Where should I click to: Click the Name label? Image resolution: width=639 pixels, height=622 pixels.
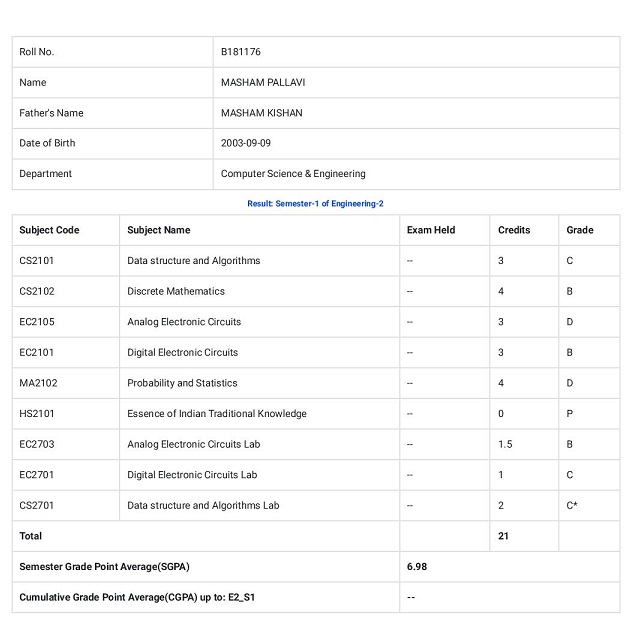[x=33, y=82]
